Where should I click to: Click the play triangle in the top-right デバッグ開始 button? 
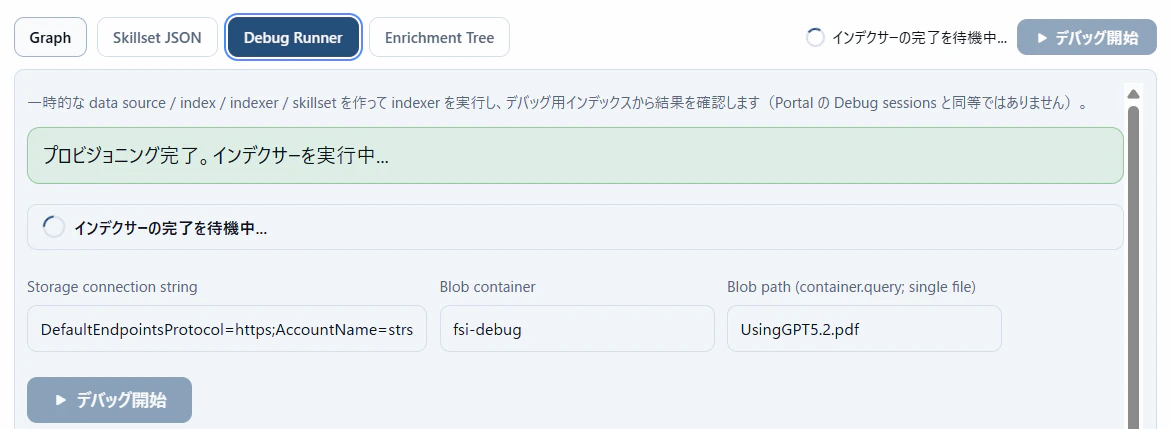[x=1042, y=38]
